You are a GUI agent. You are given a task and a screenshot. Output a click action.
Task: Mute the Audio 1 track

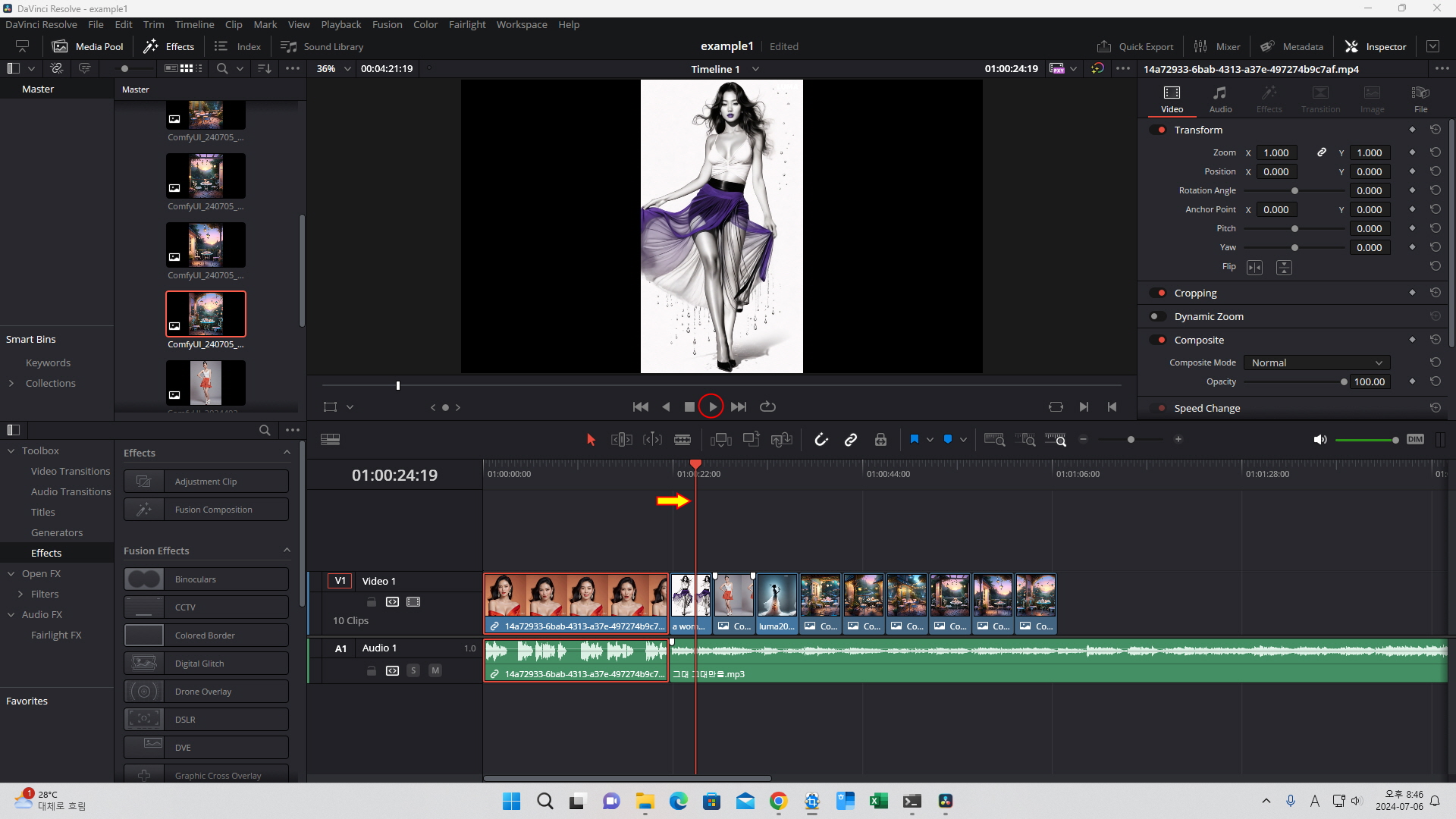(x=435, y=670)
